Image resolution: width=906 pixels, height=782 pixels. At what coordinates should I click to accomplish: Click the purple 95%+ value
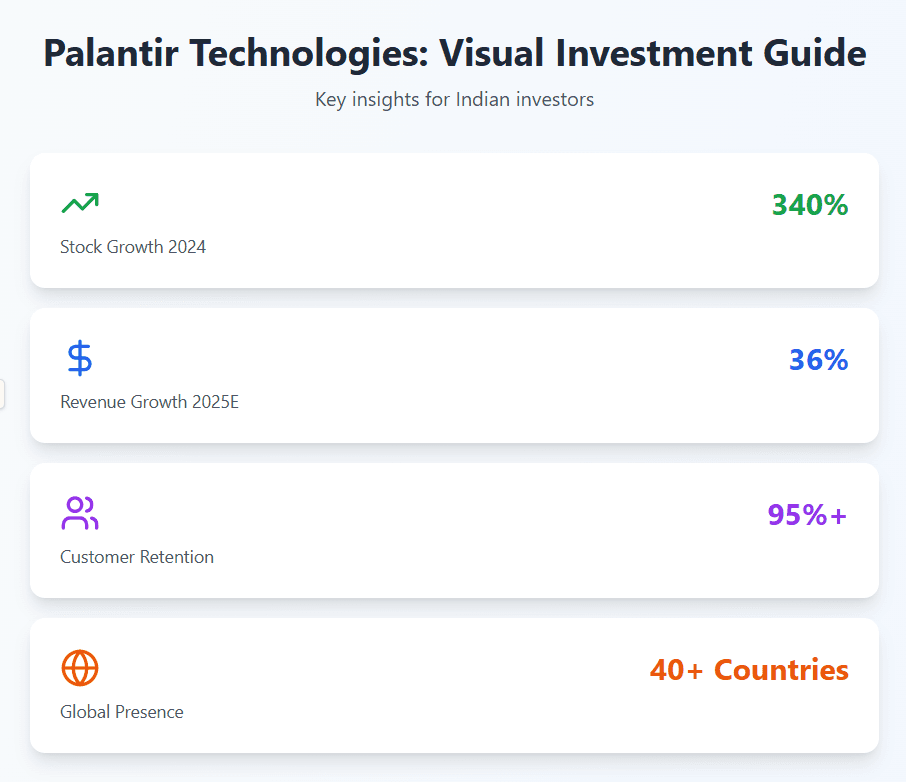pos(807,515)
